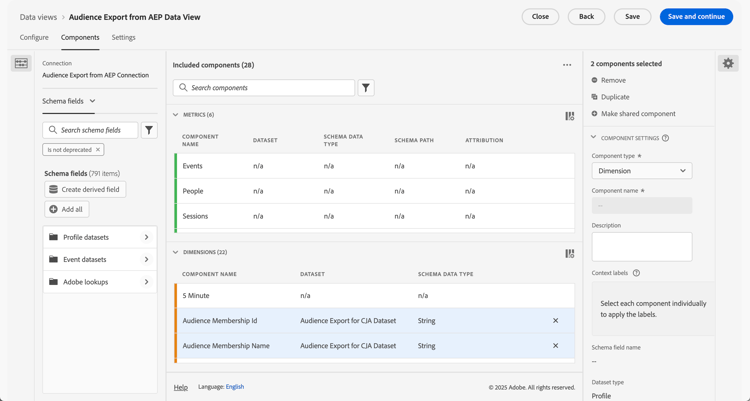This screenshot has height=401, width=750.
Task: Click the schema fields filter icon
Action: [x=149, y=130]
